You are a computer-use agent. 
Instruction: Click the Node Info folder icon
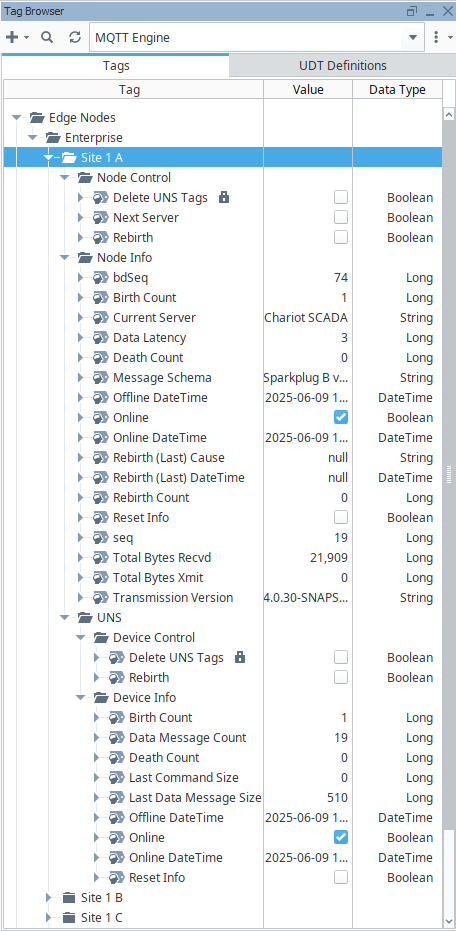[x=86, y=258]
